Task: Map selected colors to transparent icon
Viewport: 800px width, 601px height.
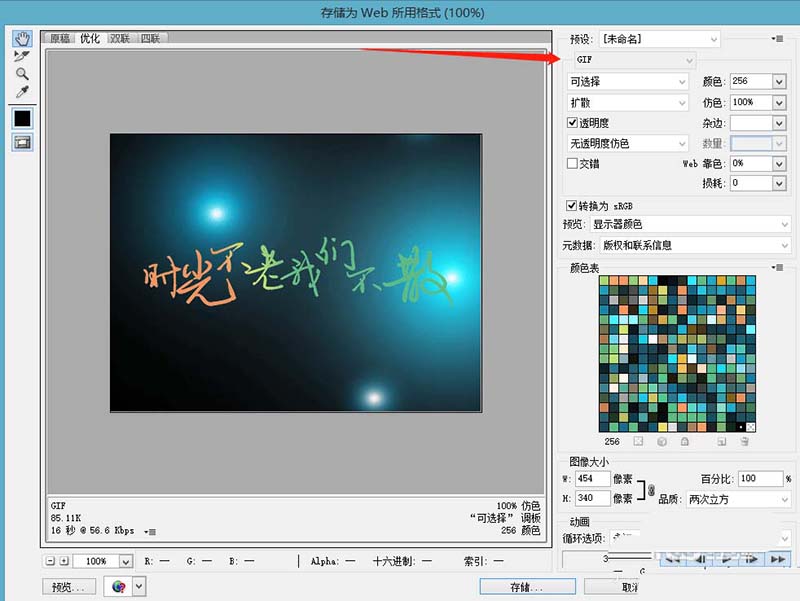Action: (x=638, y=441)
